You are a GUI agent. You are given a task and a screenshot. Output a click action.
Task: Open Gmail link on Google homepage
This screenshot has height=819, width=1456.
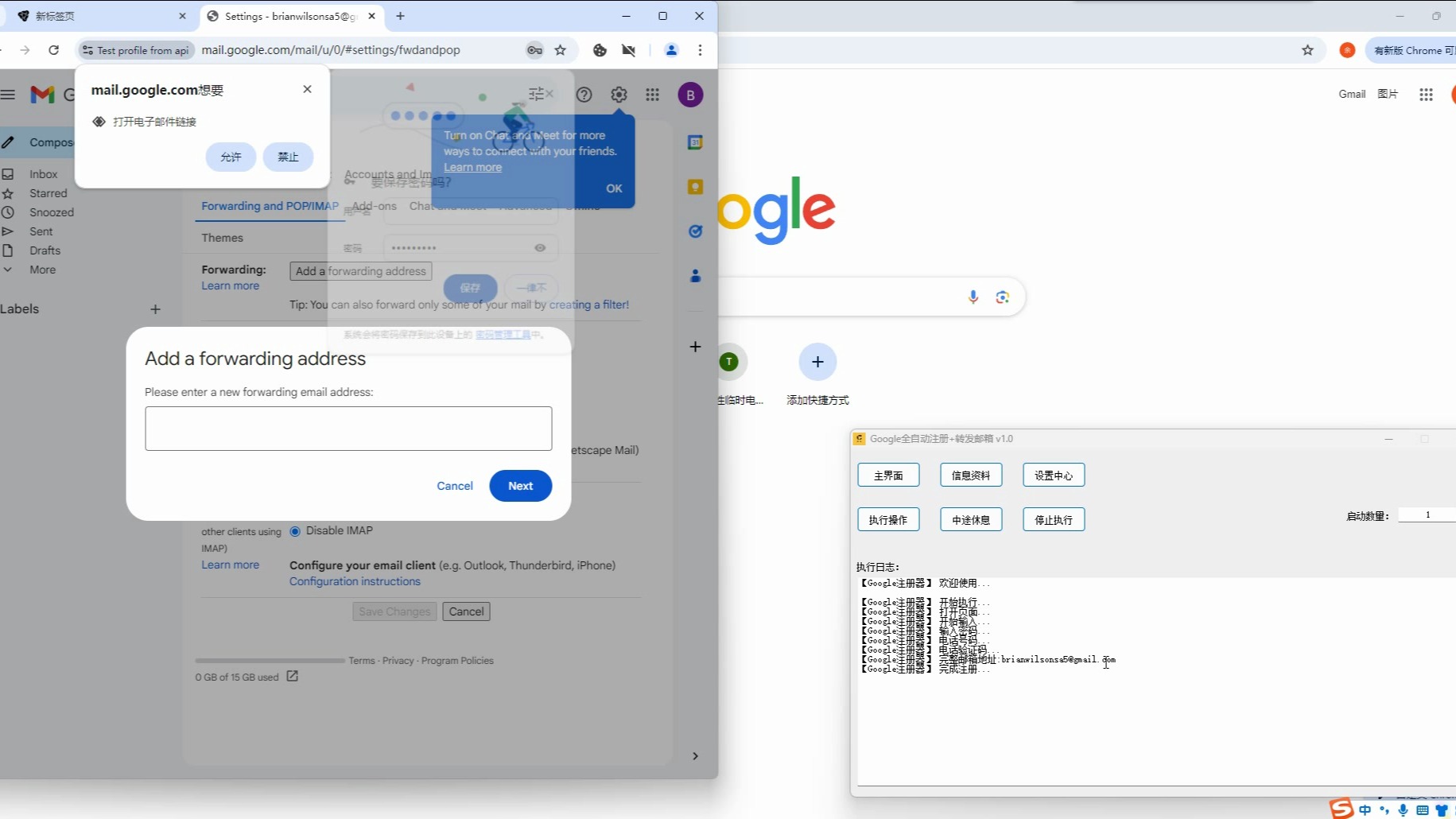coord(1352,94)
